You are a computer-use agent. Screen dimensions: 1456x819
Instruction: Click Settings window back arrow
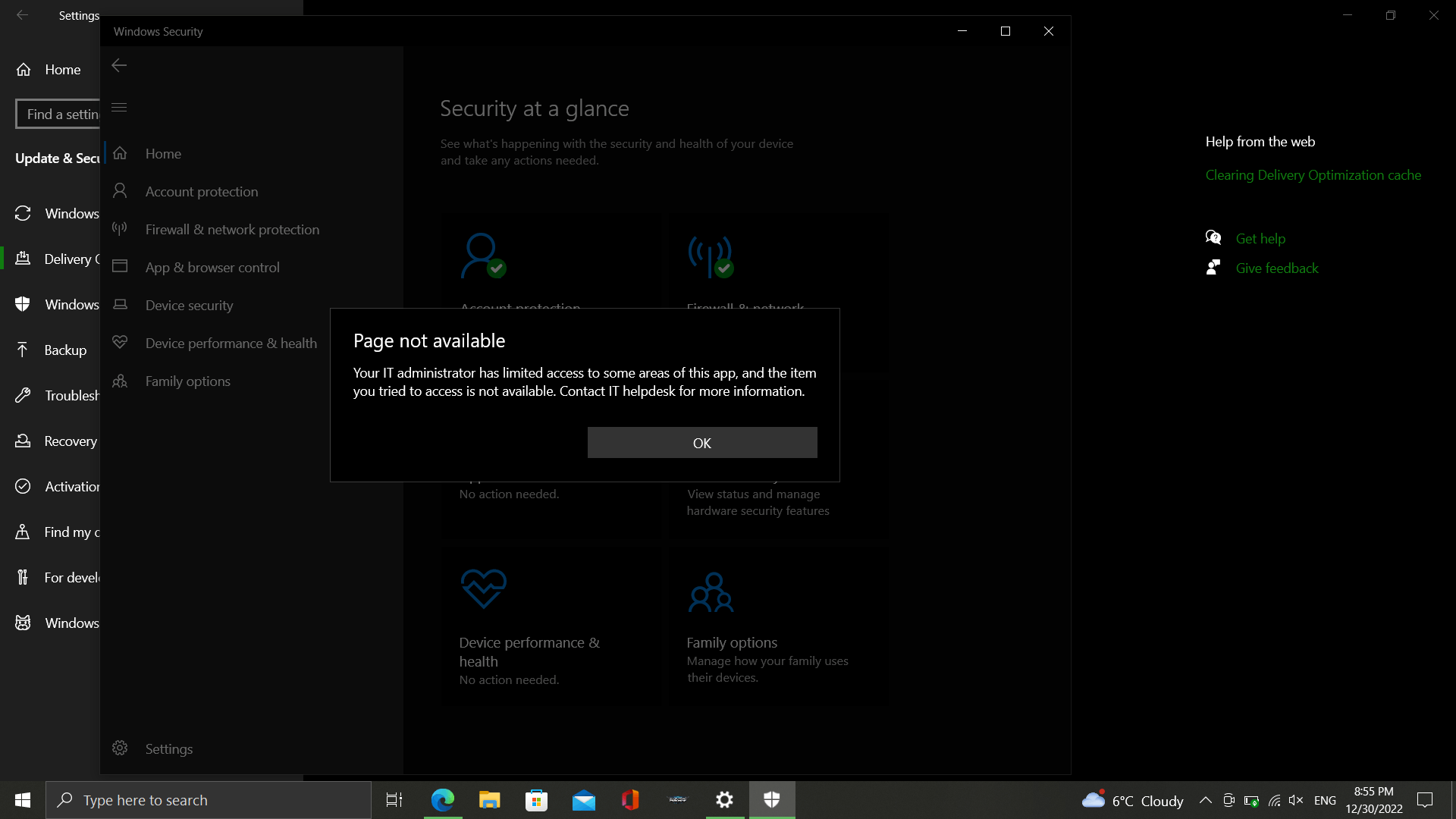23,15
